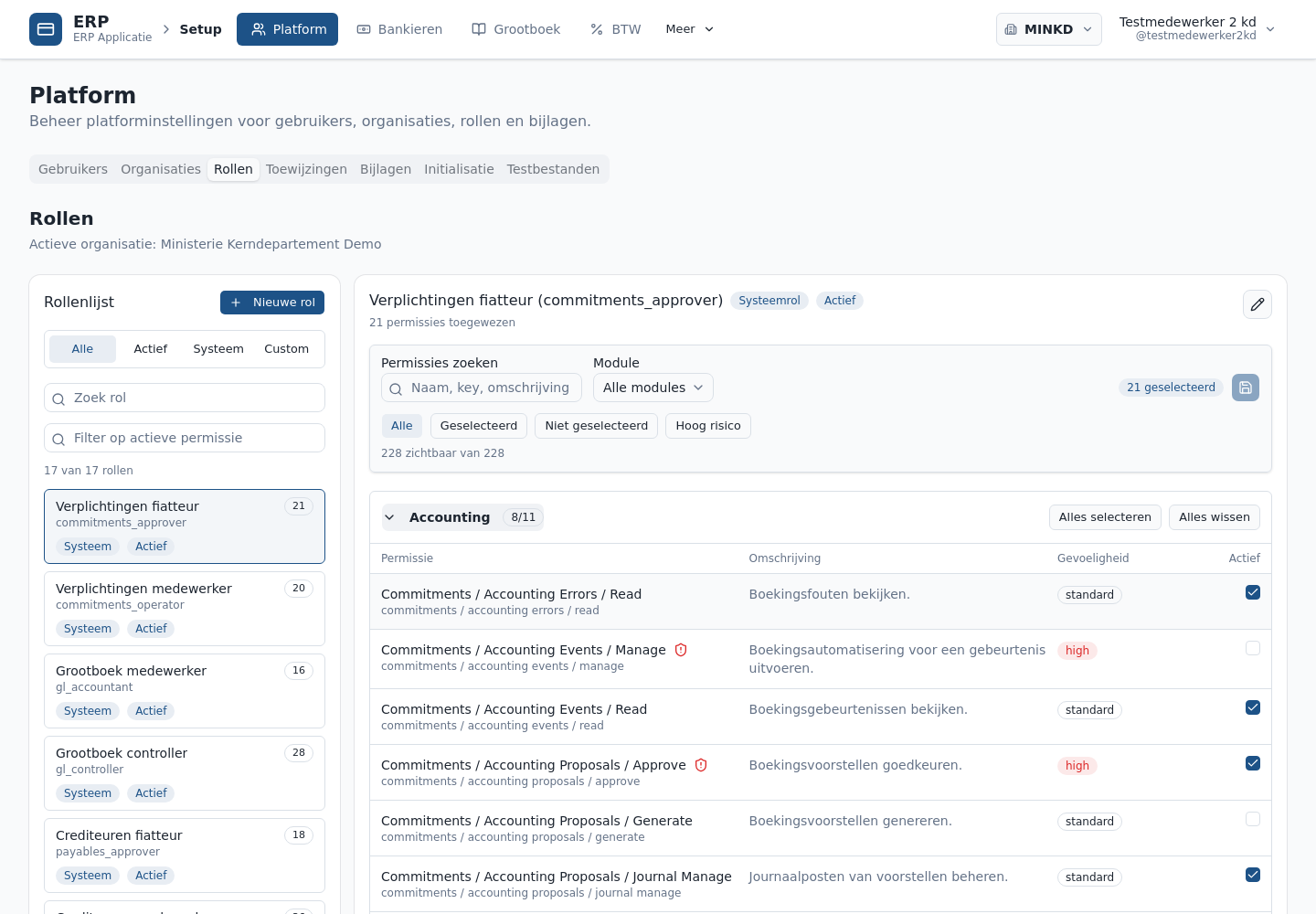Click the ERP application logo icon

click(46, 29)
